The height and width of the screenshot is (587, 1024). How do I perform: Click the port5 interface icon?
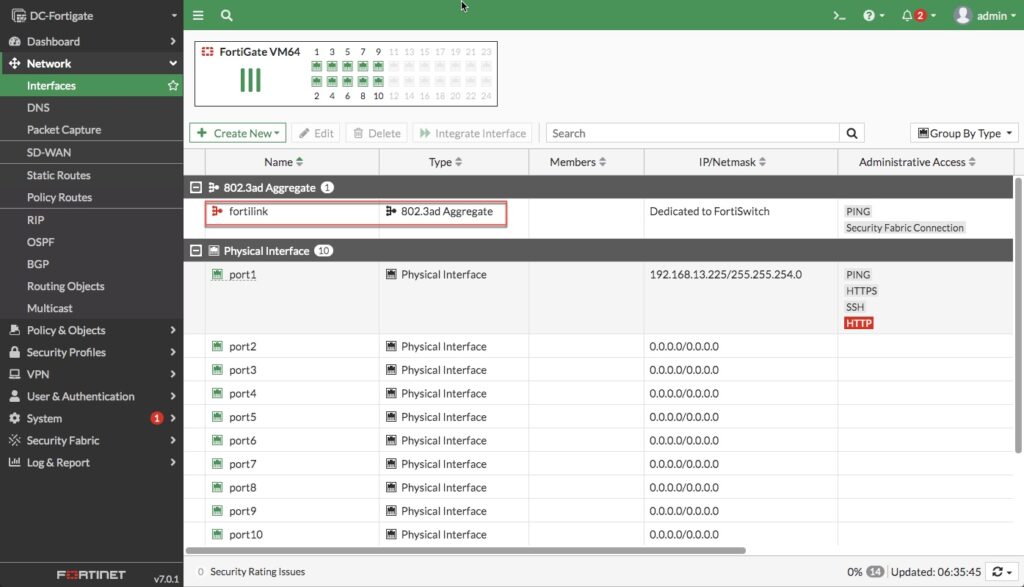tap(217, 417)
